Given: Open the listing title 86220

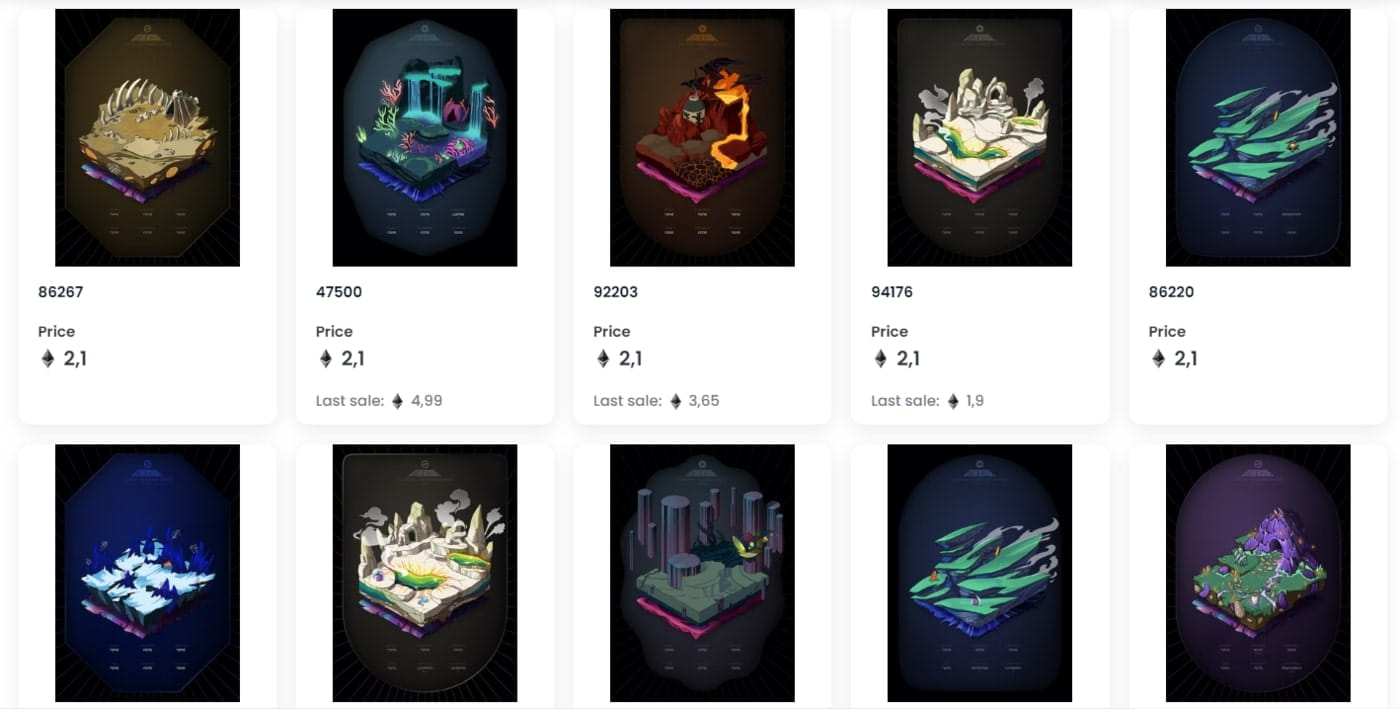Looking at the screenshot, I should [x=1171, y=292].
